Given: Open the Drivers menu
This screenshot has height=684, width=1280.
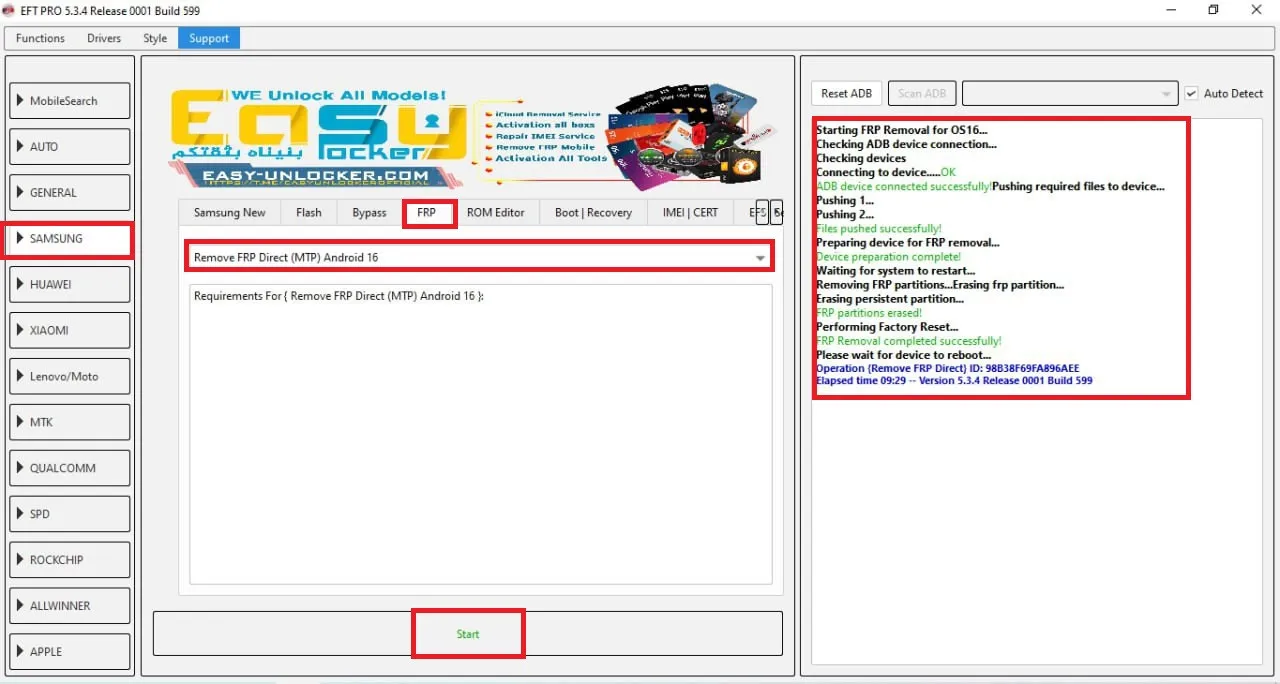Looking at the screenshot, I should [x=104, y=38].
